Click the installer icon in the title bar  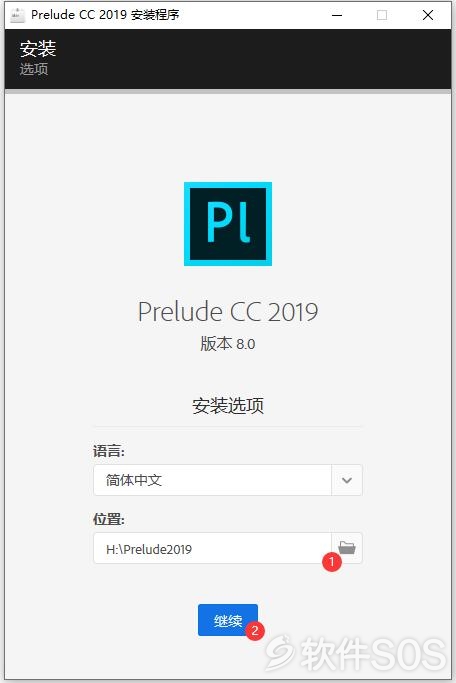point(17,15)
